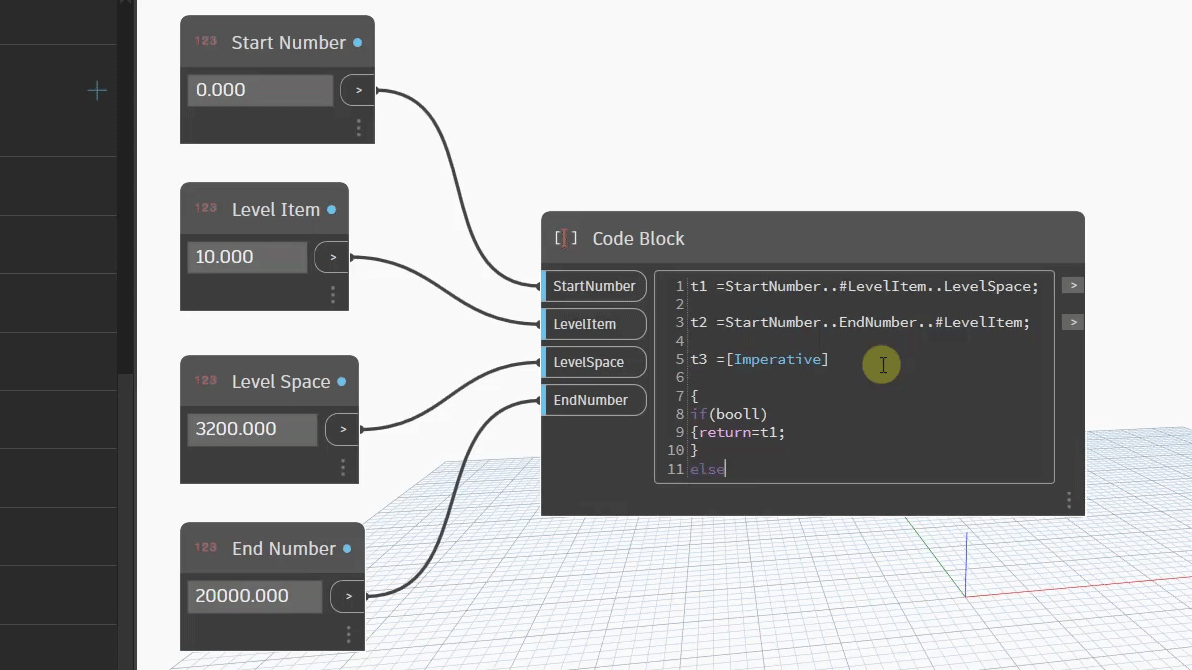Click the t1 output port of Code Block

(x=1073, y=286)
